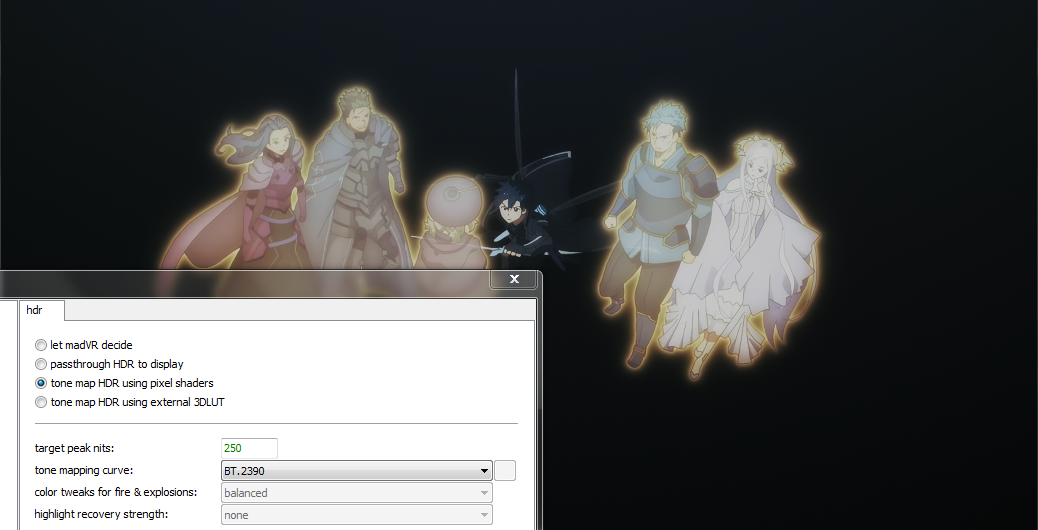Click small button beside tone mapping curve
This screenshot has height=530, width=1038.
coord(505,471)
